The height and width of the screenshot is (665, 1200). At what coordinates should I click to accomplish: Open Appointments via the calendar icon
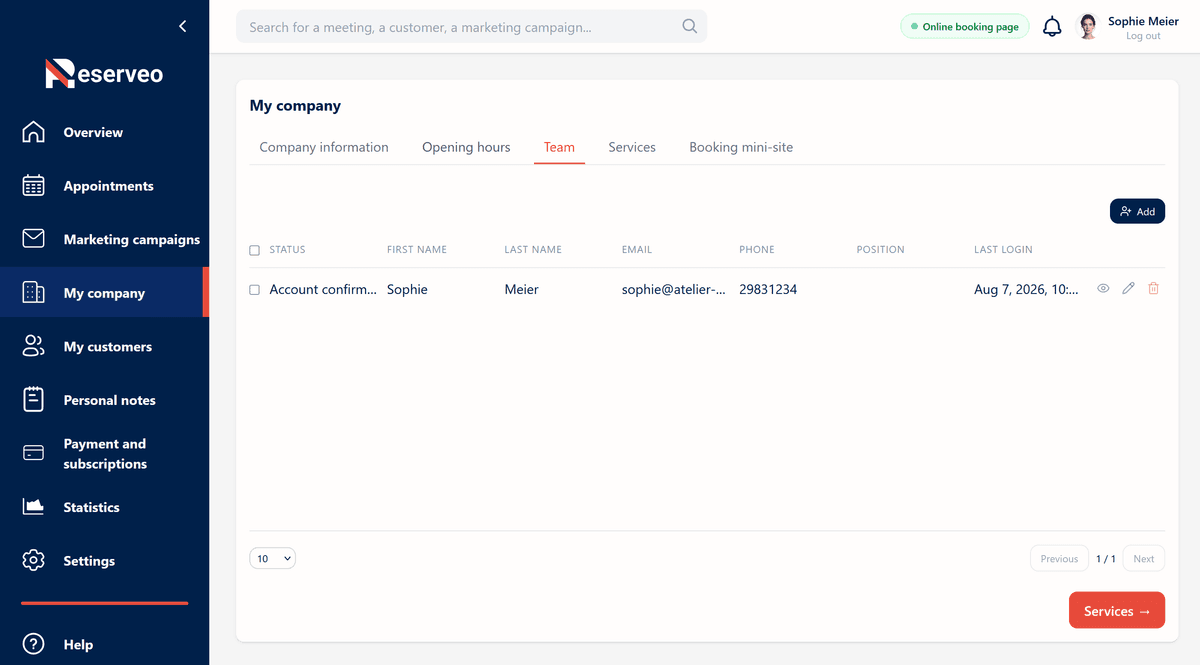(x=34, y=186)
